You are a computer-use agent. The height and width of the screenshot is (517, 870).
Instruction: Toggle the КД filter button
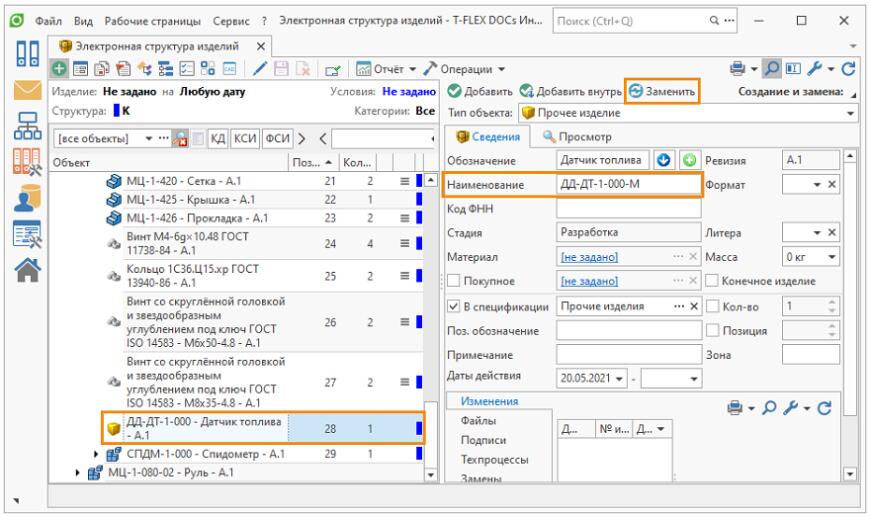click(218, 138)
